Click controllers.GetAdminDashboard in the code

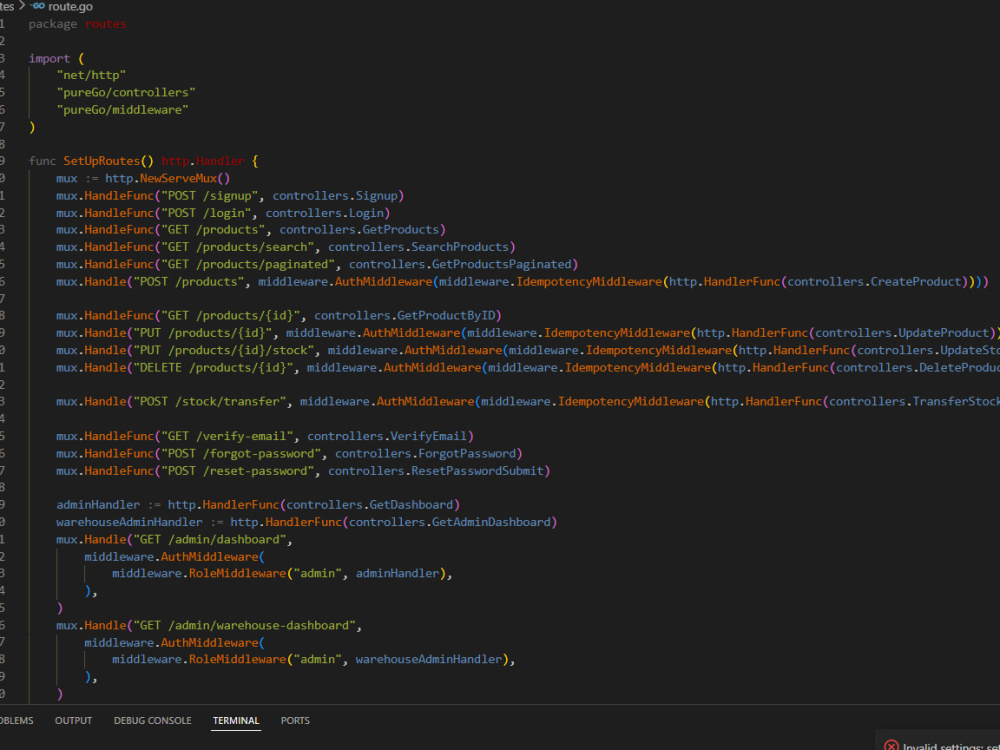point(450,522)
